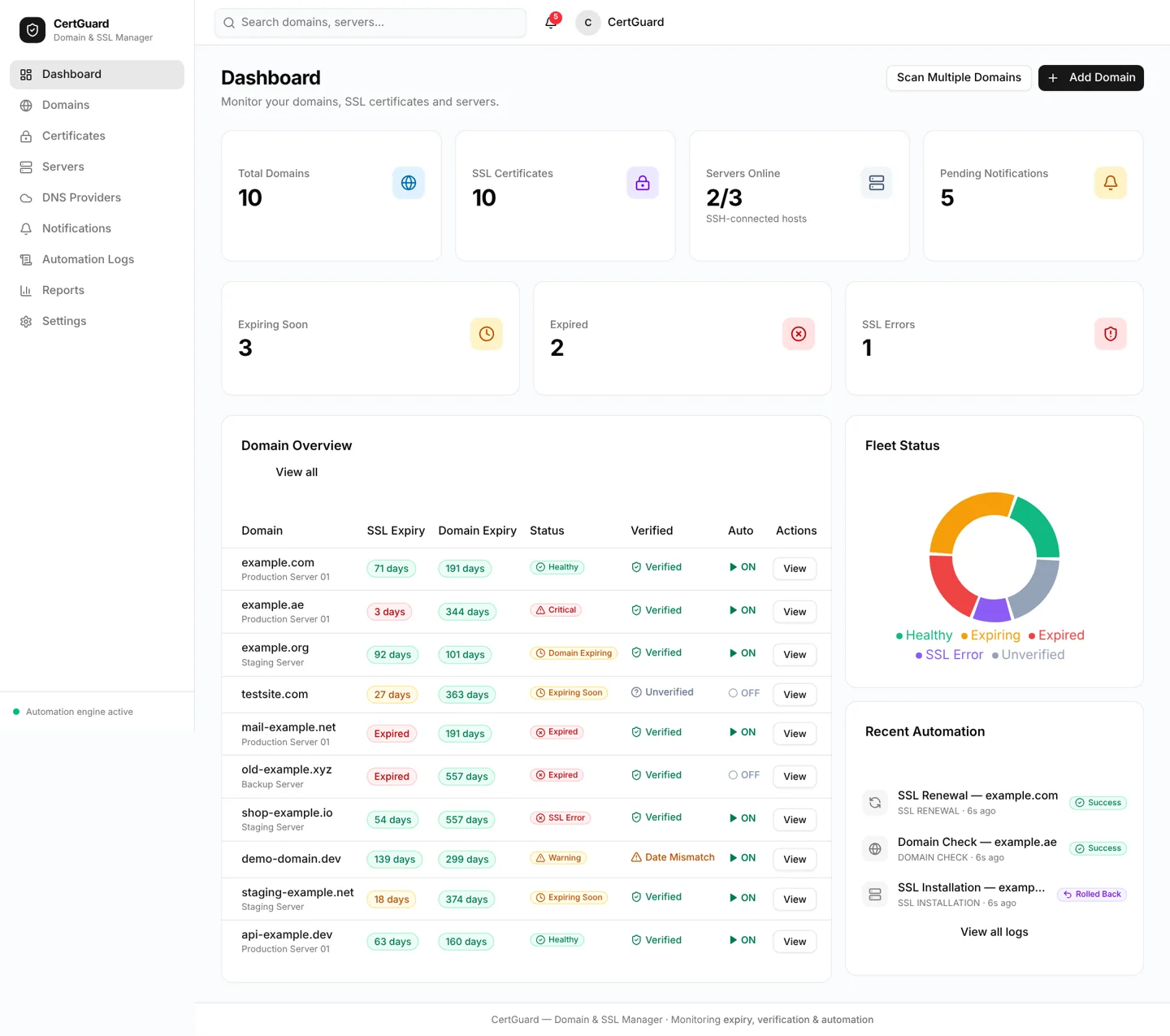Click the CertGuard shield logo icon
Viewport: 1170px width, 1036px height.
[32, 30]
